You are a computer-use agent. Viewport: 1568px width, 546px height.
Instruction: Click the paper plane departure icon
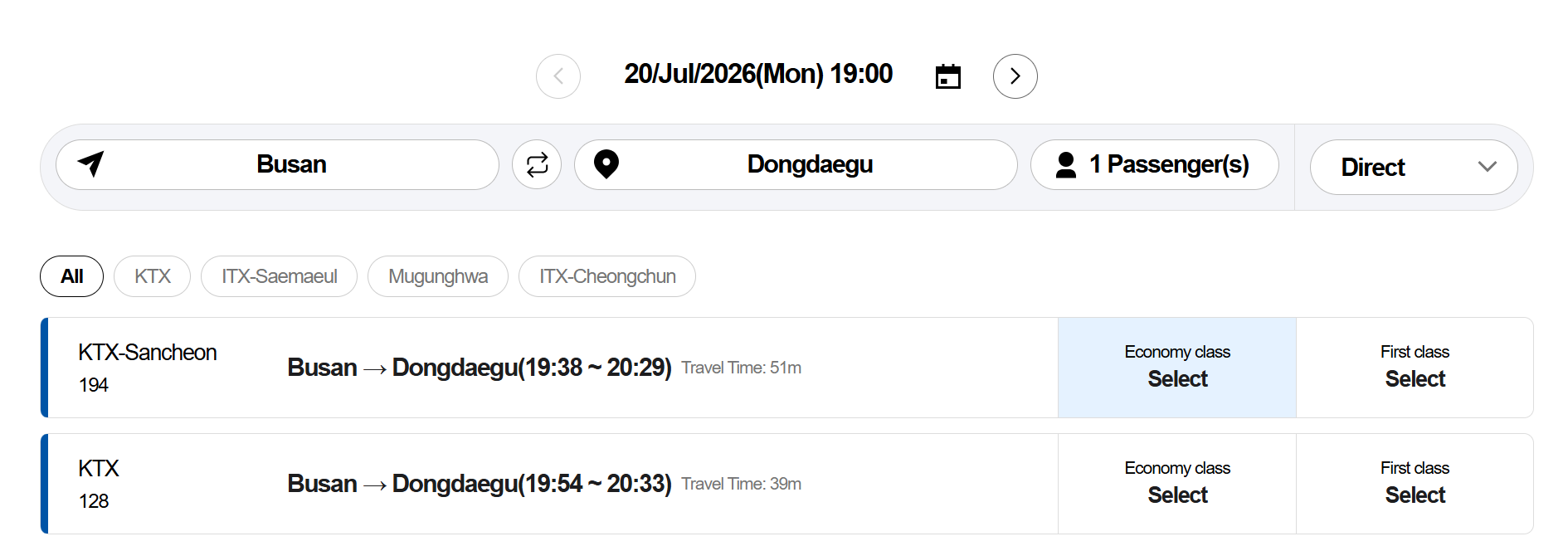pyautogui.click(x=91, y=163)
